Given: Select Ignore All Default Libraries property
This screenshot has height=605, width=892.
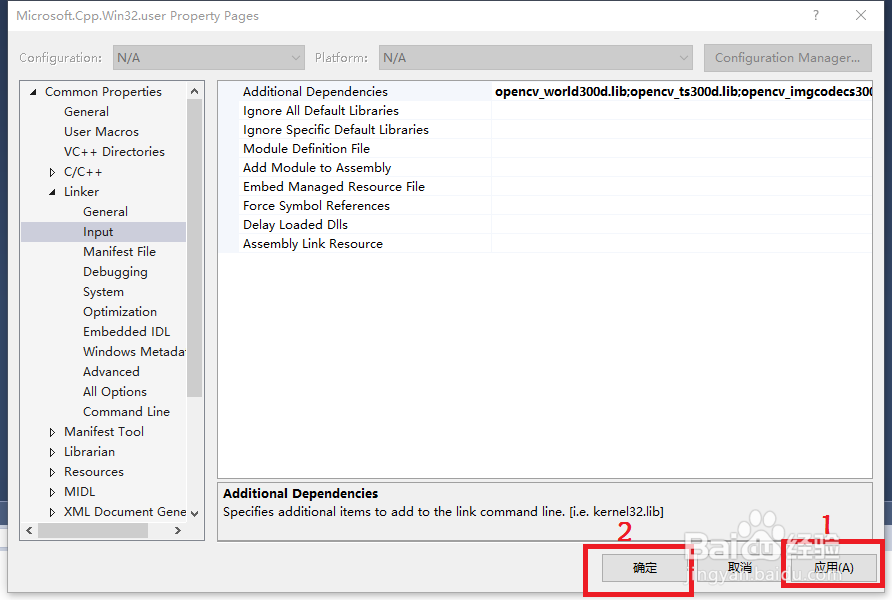Looking at the screenshot, I should pos(321,110).
